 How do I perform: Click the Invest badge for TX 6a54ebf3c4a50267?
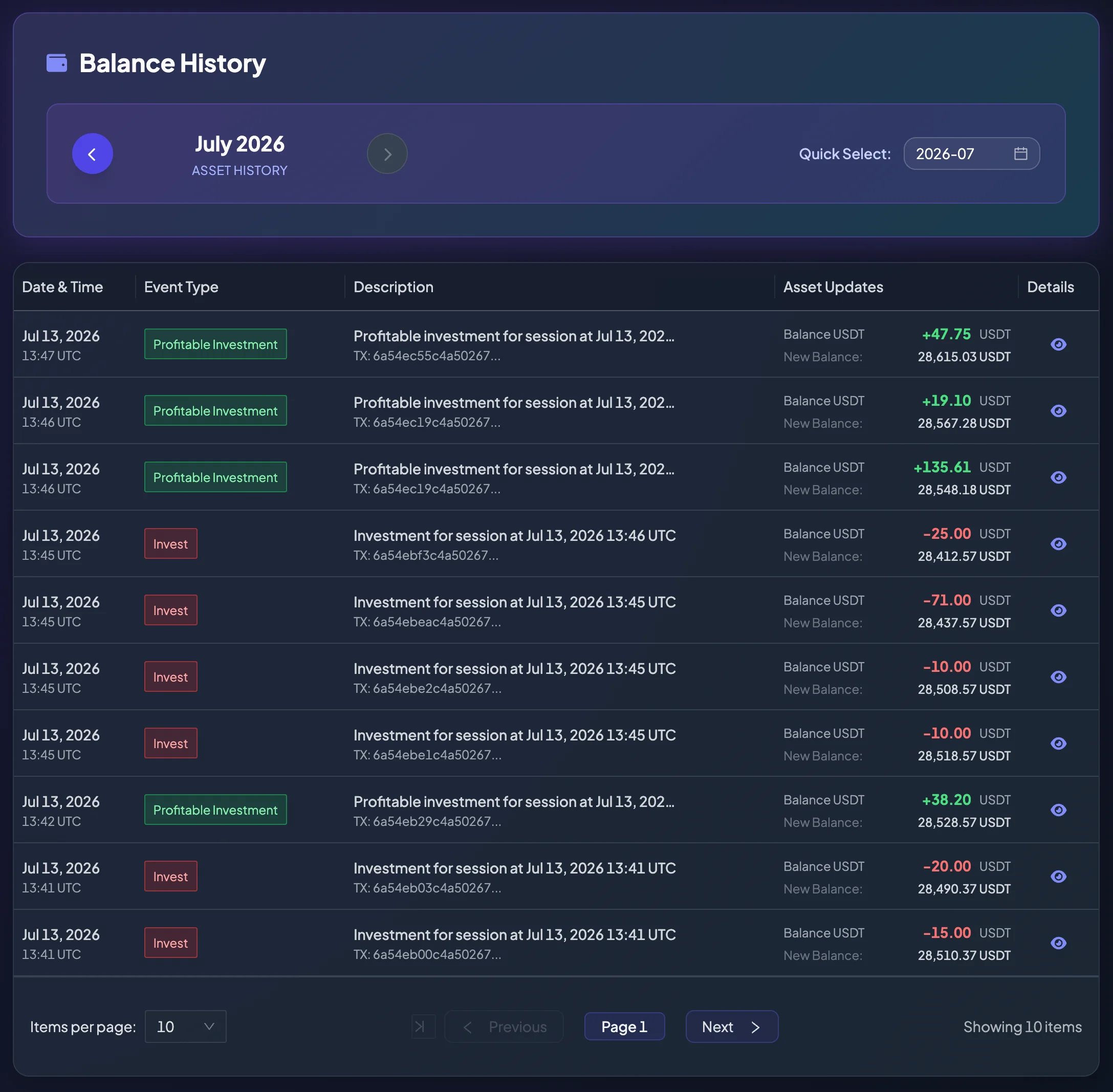pos(171,544)
